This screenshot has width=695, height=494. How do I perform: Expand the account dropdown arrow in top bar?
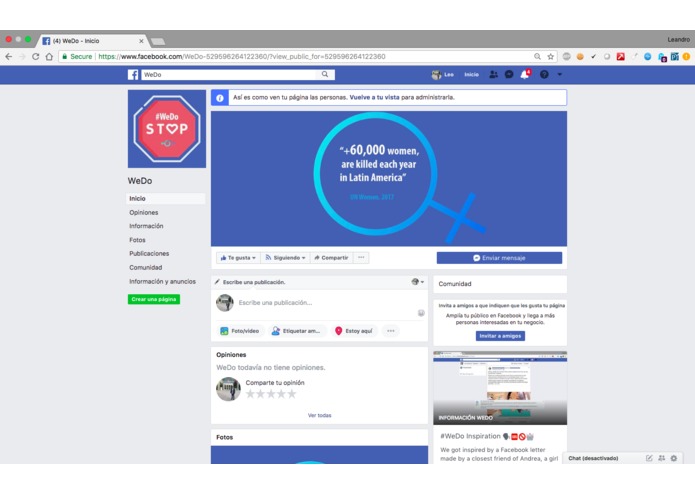point(560,74)
